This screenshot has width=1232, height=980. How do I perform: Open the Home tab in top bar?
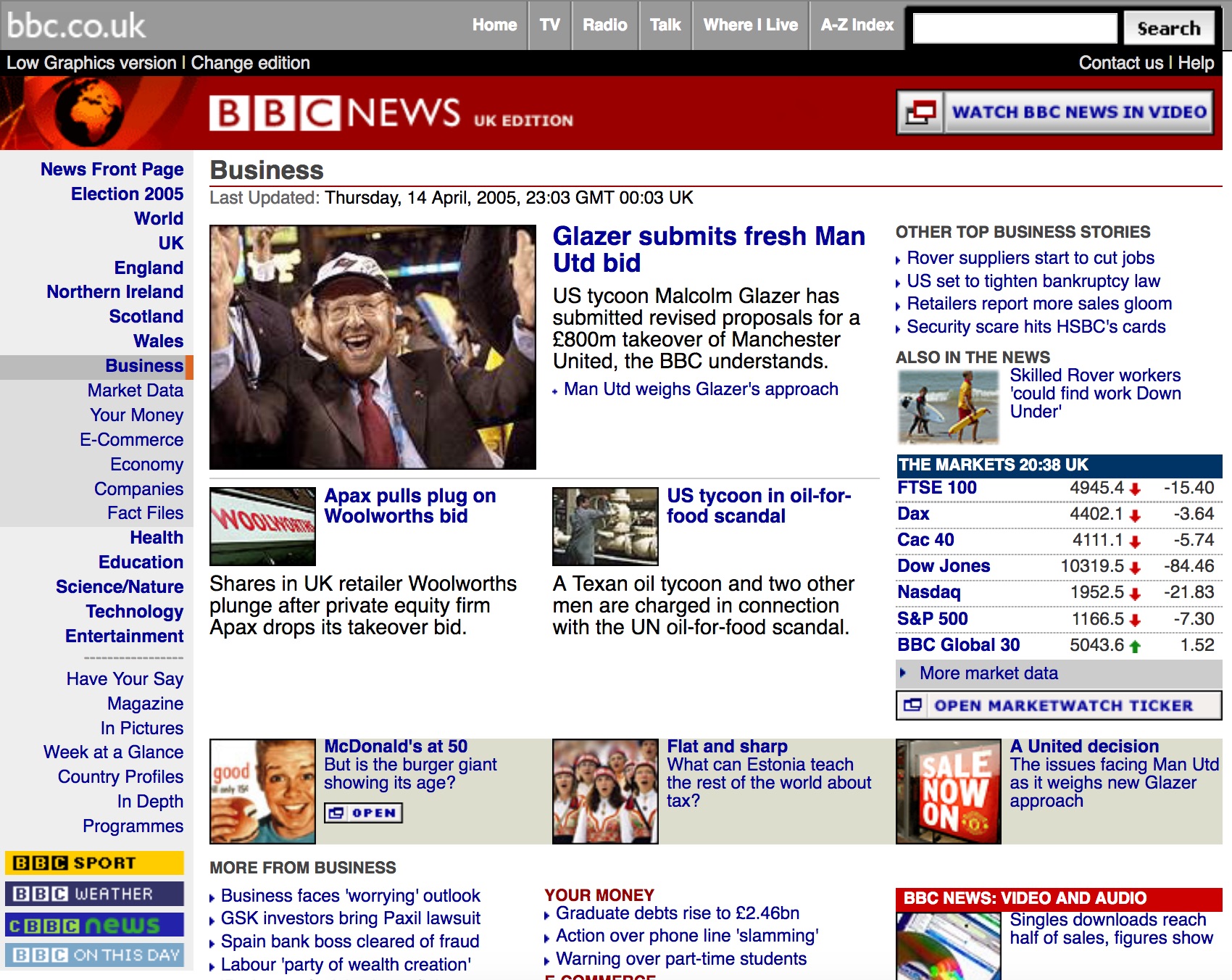494,25
